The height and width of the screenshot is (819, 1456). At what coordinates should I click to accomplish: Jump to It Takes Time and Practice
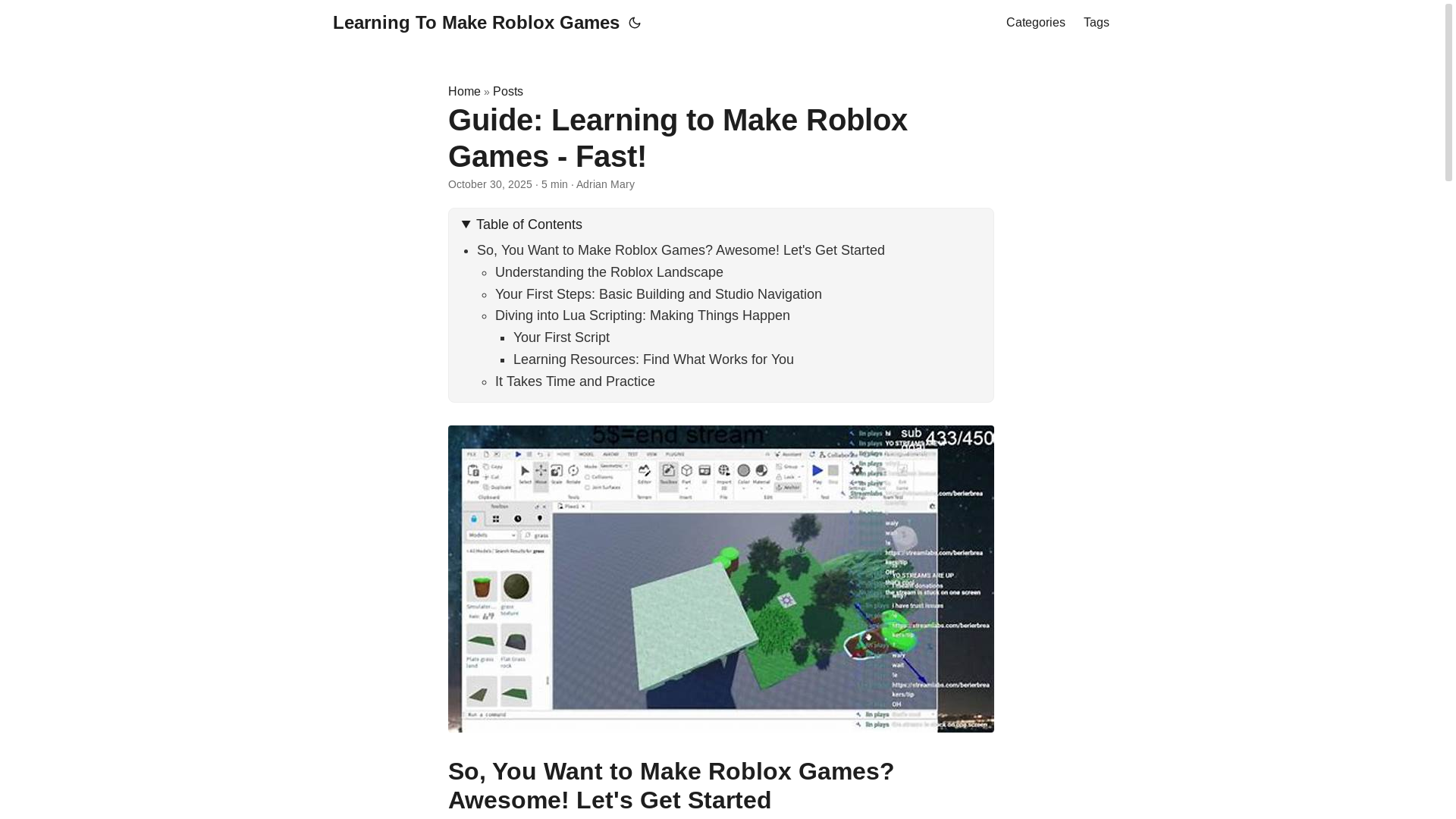pyautogui.click(x=575, y=381)
